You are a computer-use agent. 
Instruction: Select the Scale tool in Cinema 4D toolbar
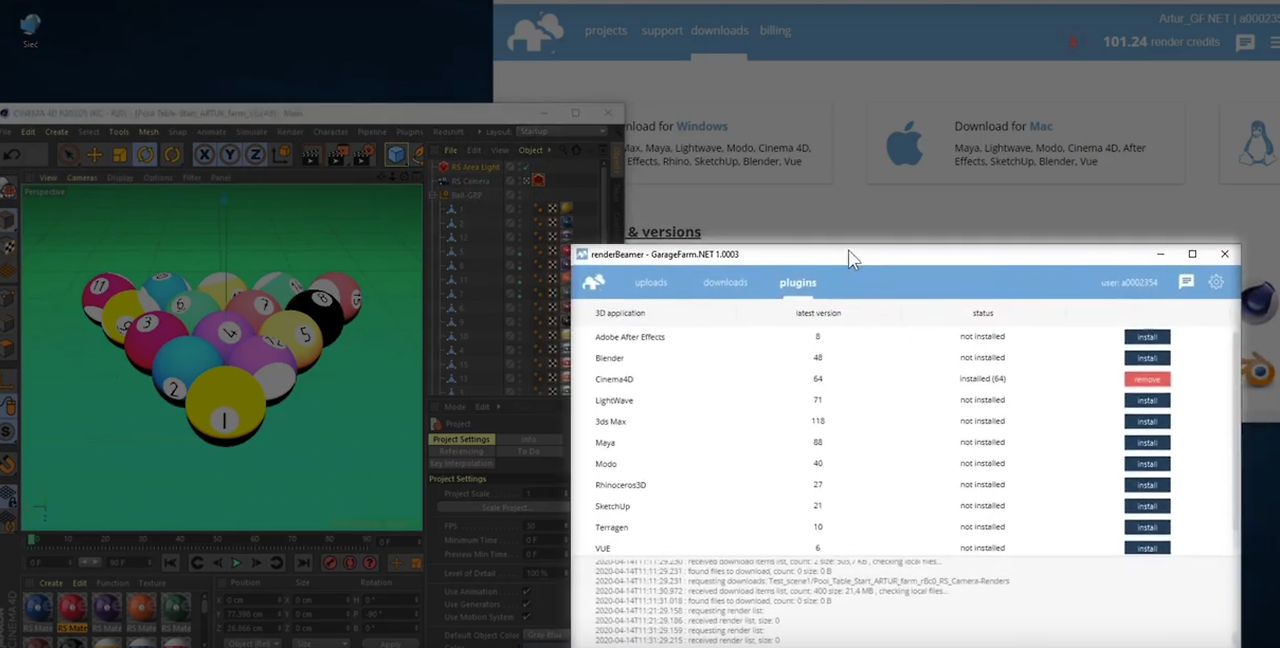click(x=120, y=154)
